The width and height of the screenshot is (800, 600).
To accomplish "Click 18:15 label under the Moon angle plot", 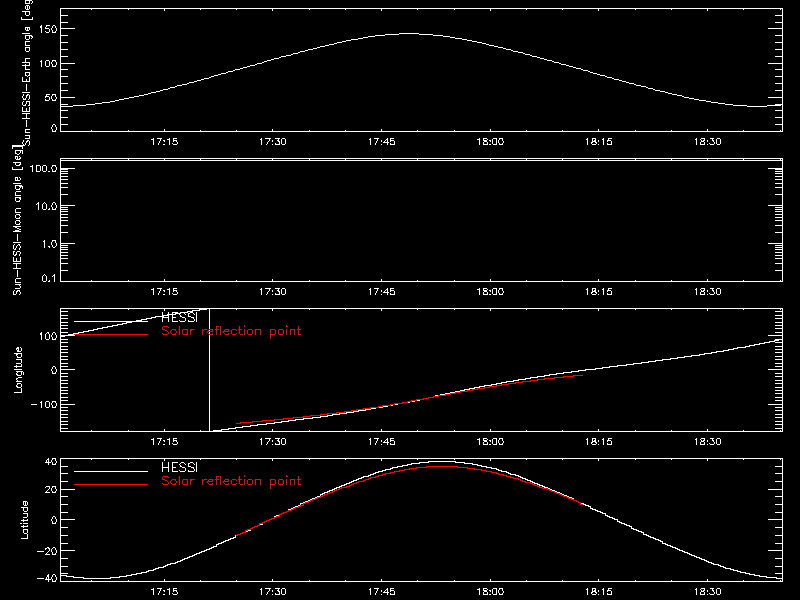I will 598,291.
